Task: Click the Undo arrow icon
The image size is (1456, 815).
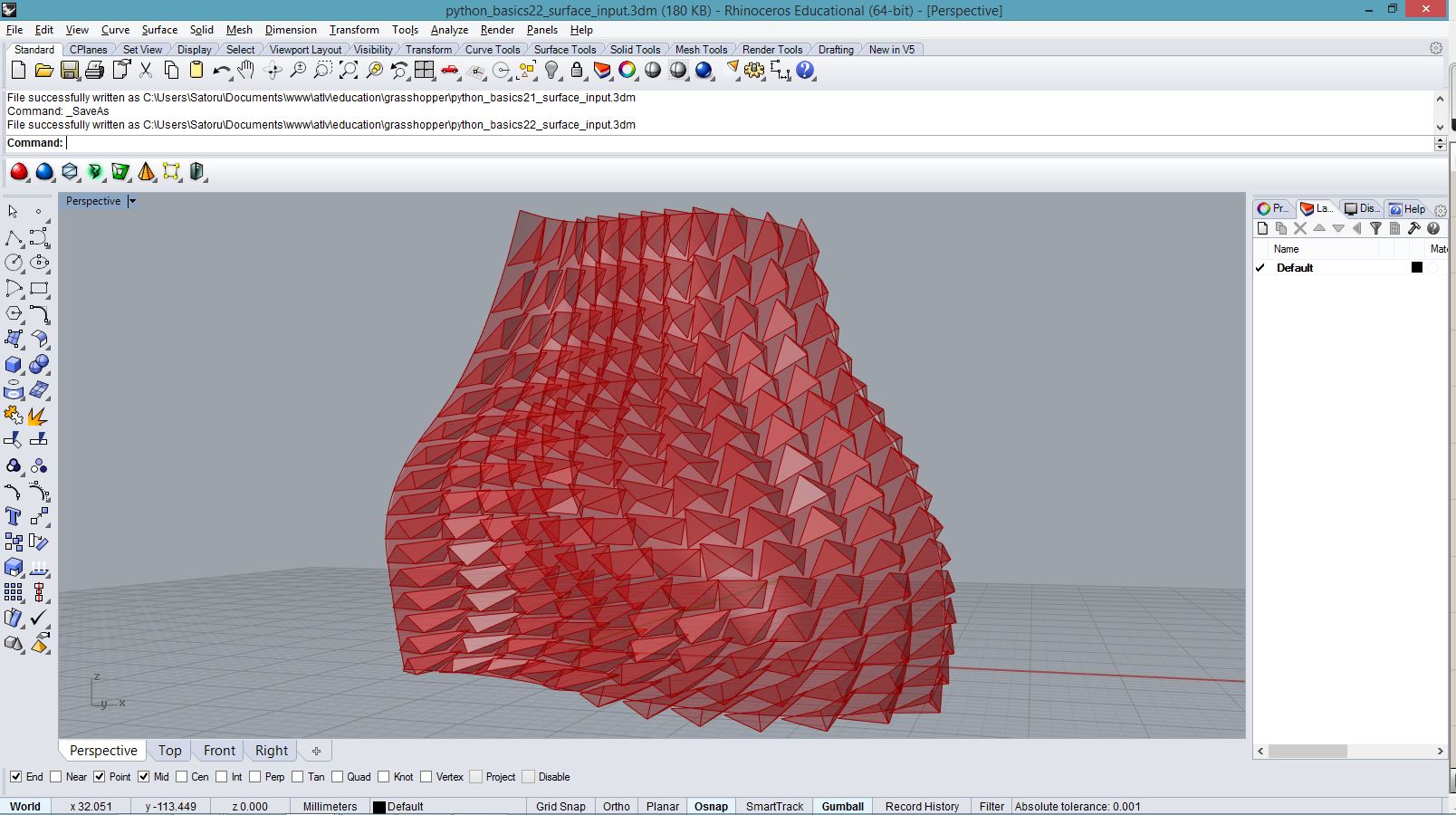Action: pyautogui.click(x=221, y=71)
